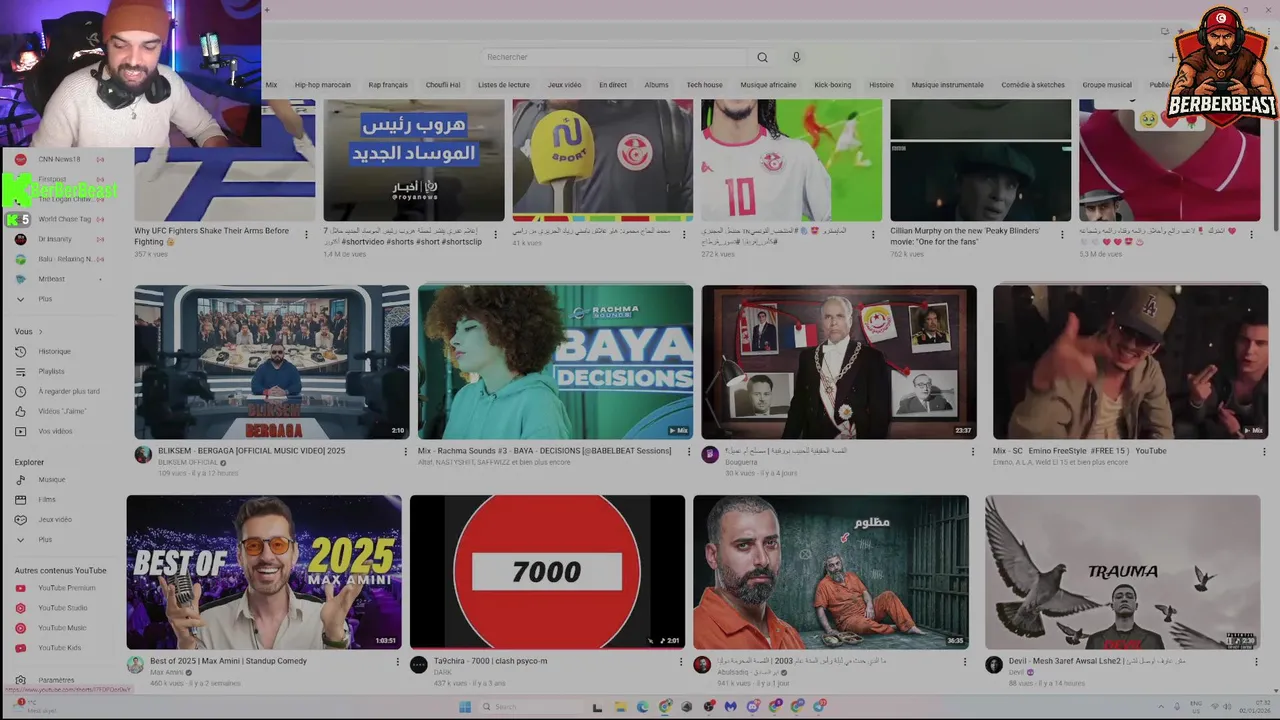This screenshot has height=720, width=1280.
Task: Open File Explorer from taskbar
Action: click(620, 707)
